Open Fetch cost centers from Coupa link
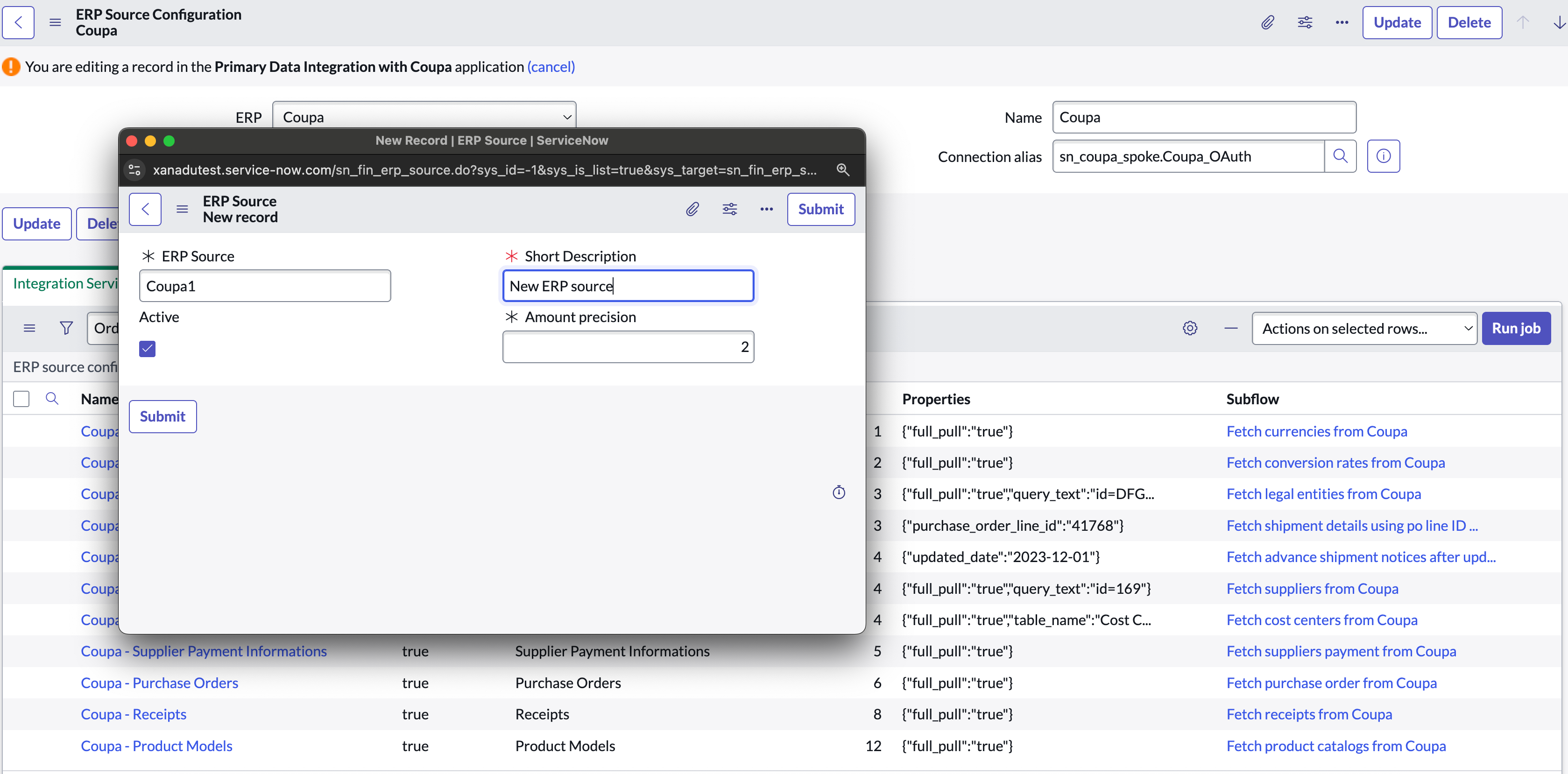This screenshot has height=774, width=1568. (x=1321, y=620)
